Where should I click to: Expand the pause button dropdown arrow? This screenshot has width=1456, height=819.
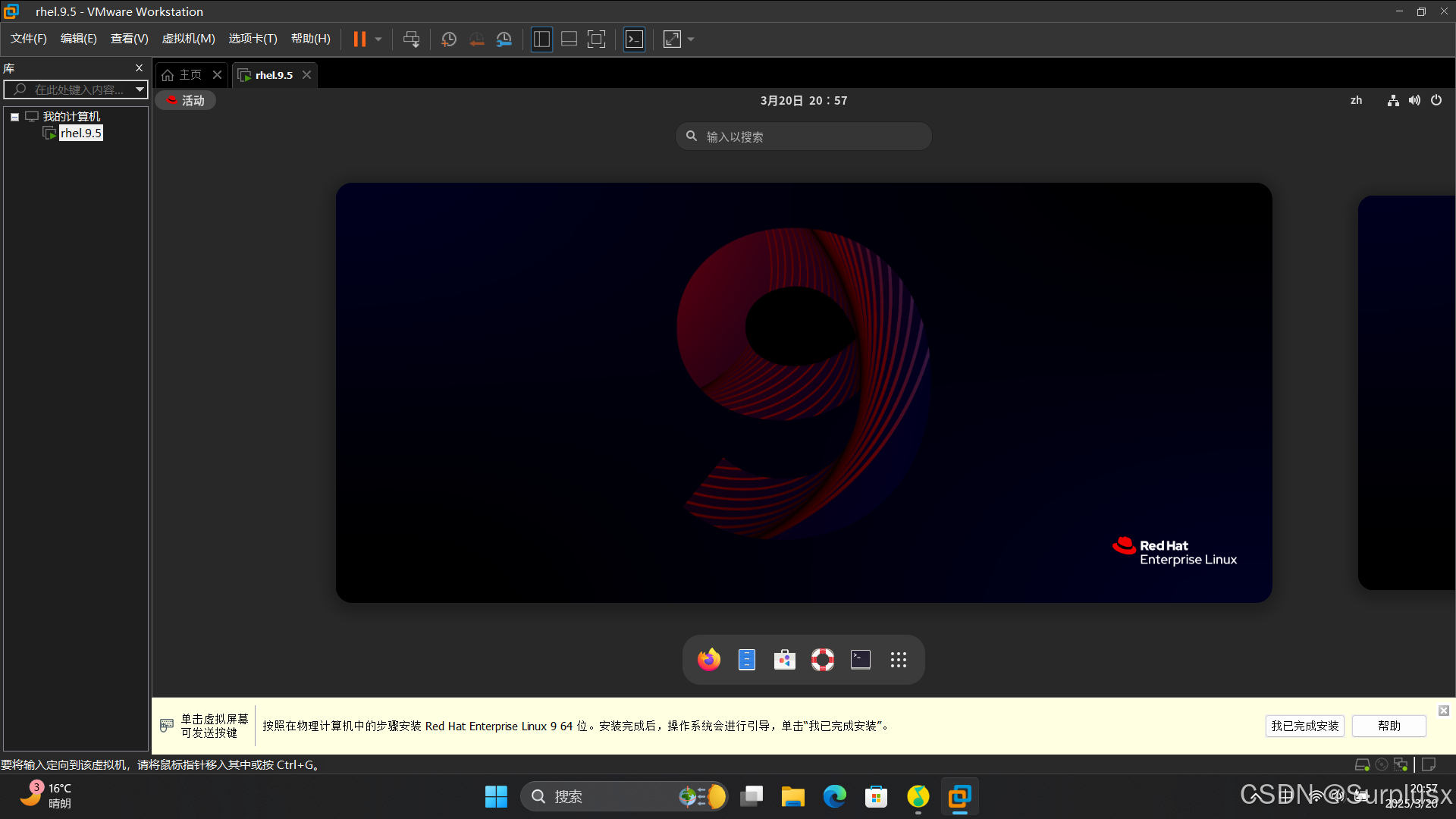(378, 39)
